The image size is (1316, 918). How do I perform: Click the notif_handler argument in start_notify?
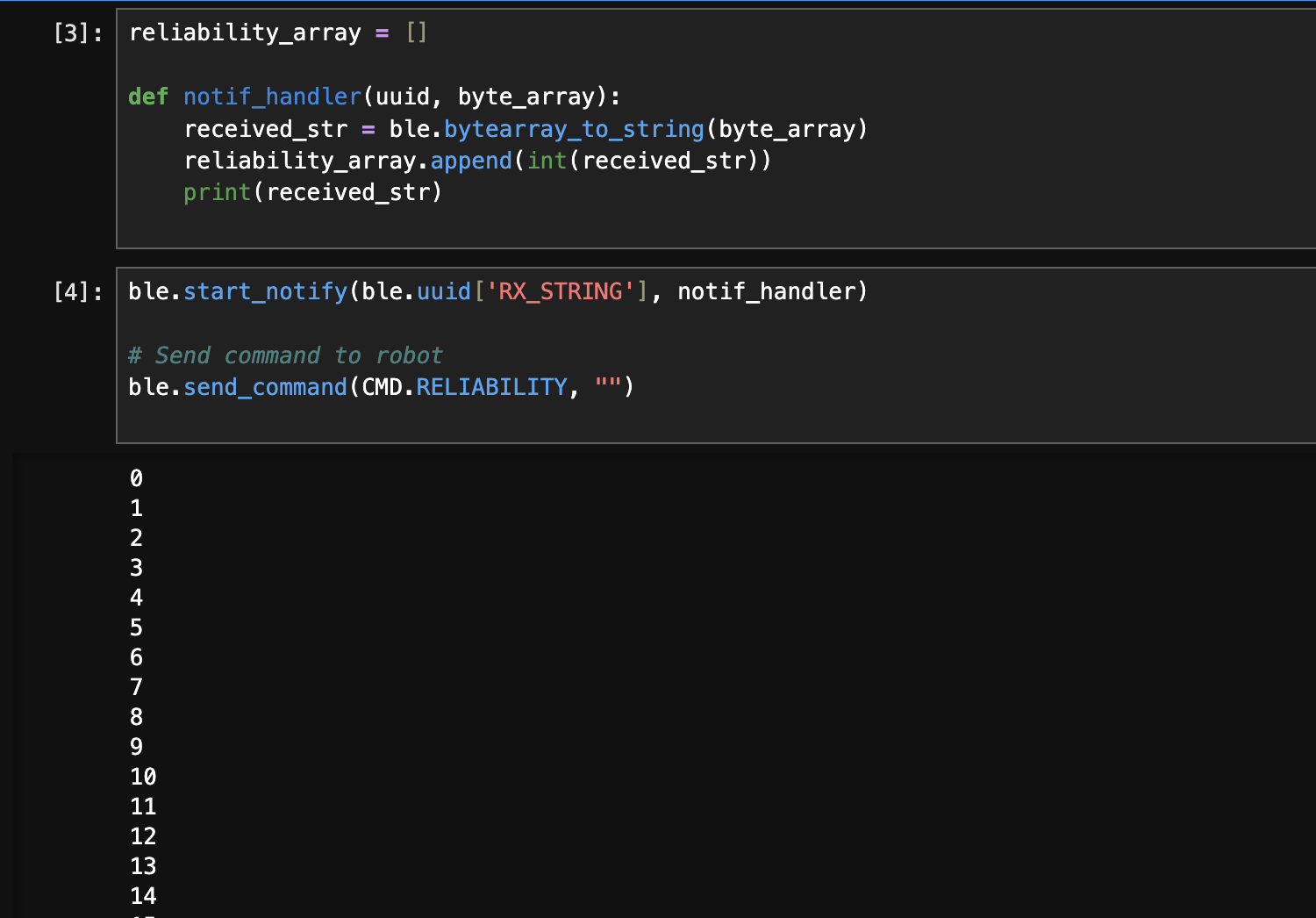point(765,291)
